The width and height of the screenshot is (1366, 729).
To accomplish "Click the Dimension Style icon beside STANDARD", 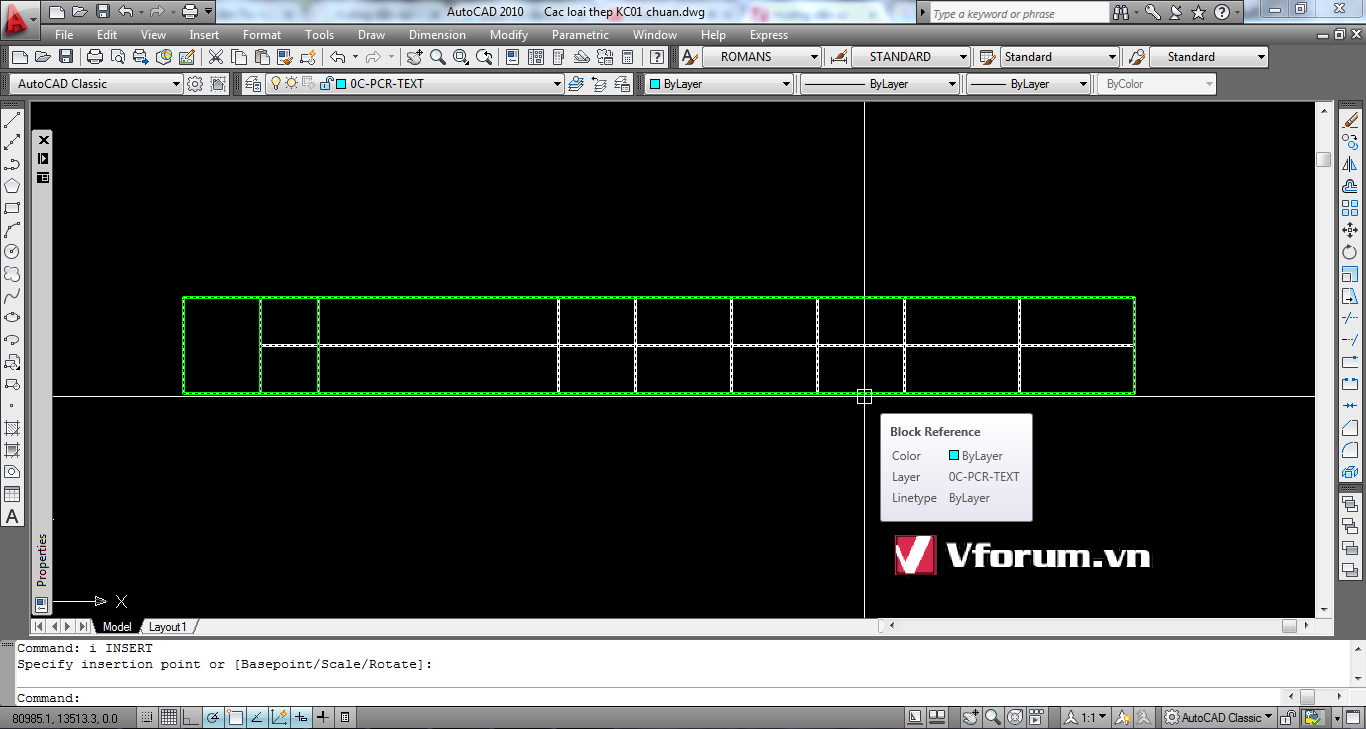I will point(839,57).
